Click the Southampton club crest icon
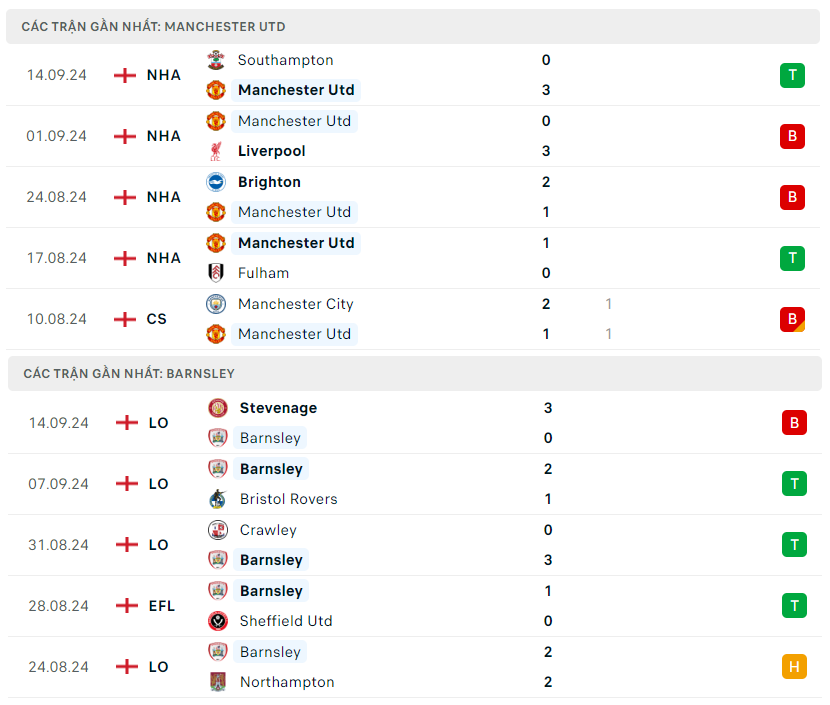Image resolution: width=830 pixels, height=705 pixels. point(216,60)
